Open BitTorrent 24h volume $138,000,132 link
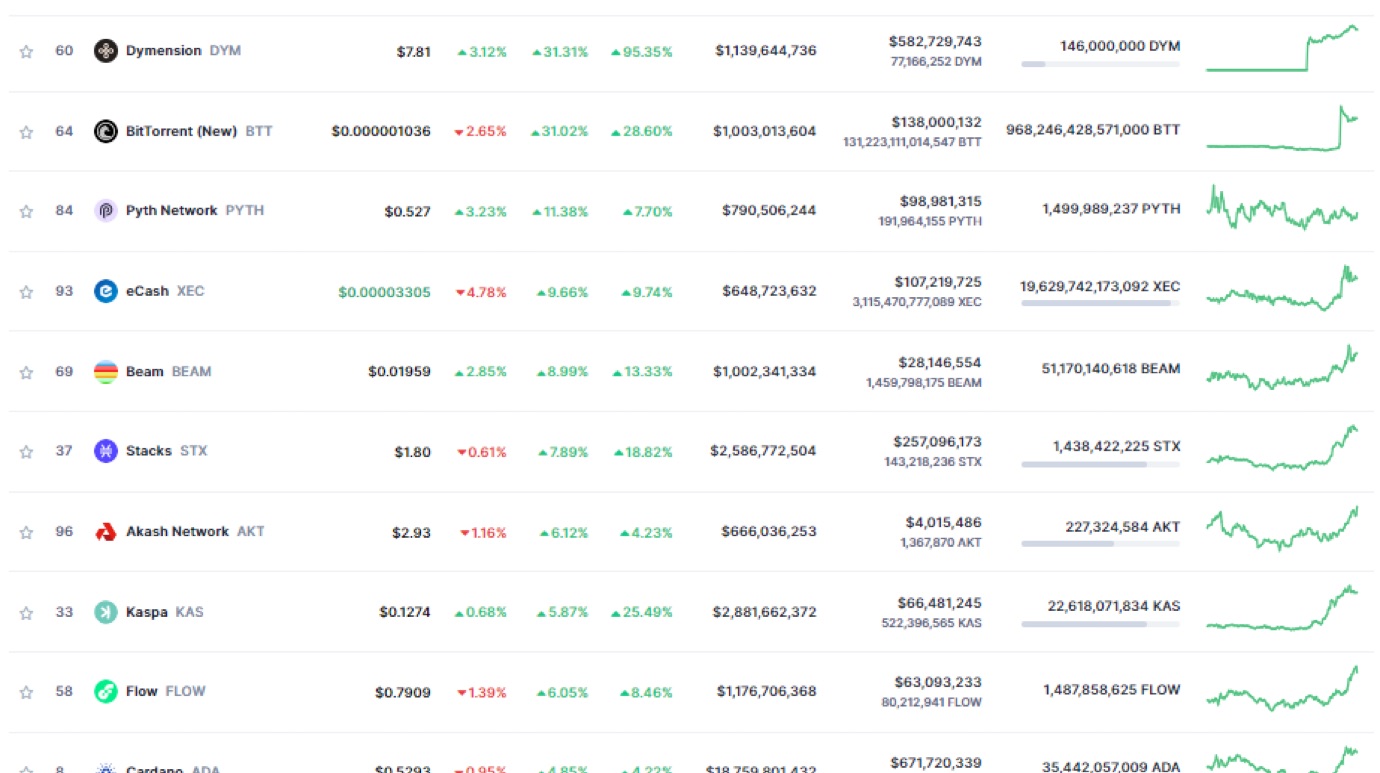The image size is (1380, 773). (935, 122)
